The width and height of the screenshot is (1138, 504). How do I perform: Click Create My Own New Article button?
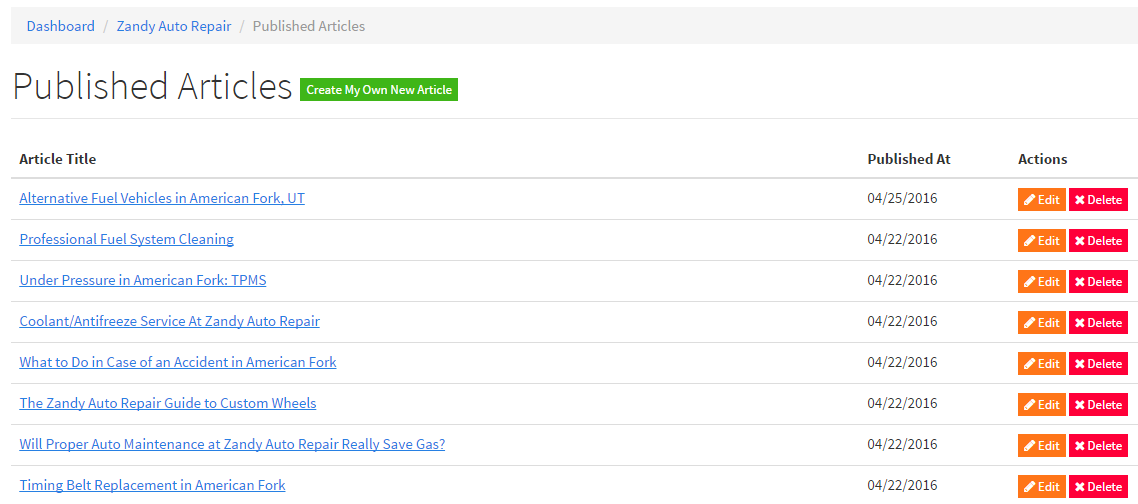click(x=379, y=90)
